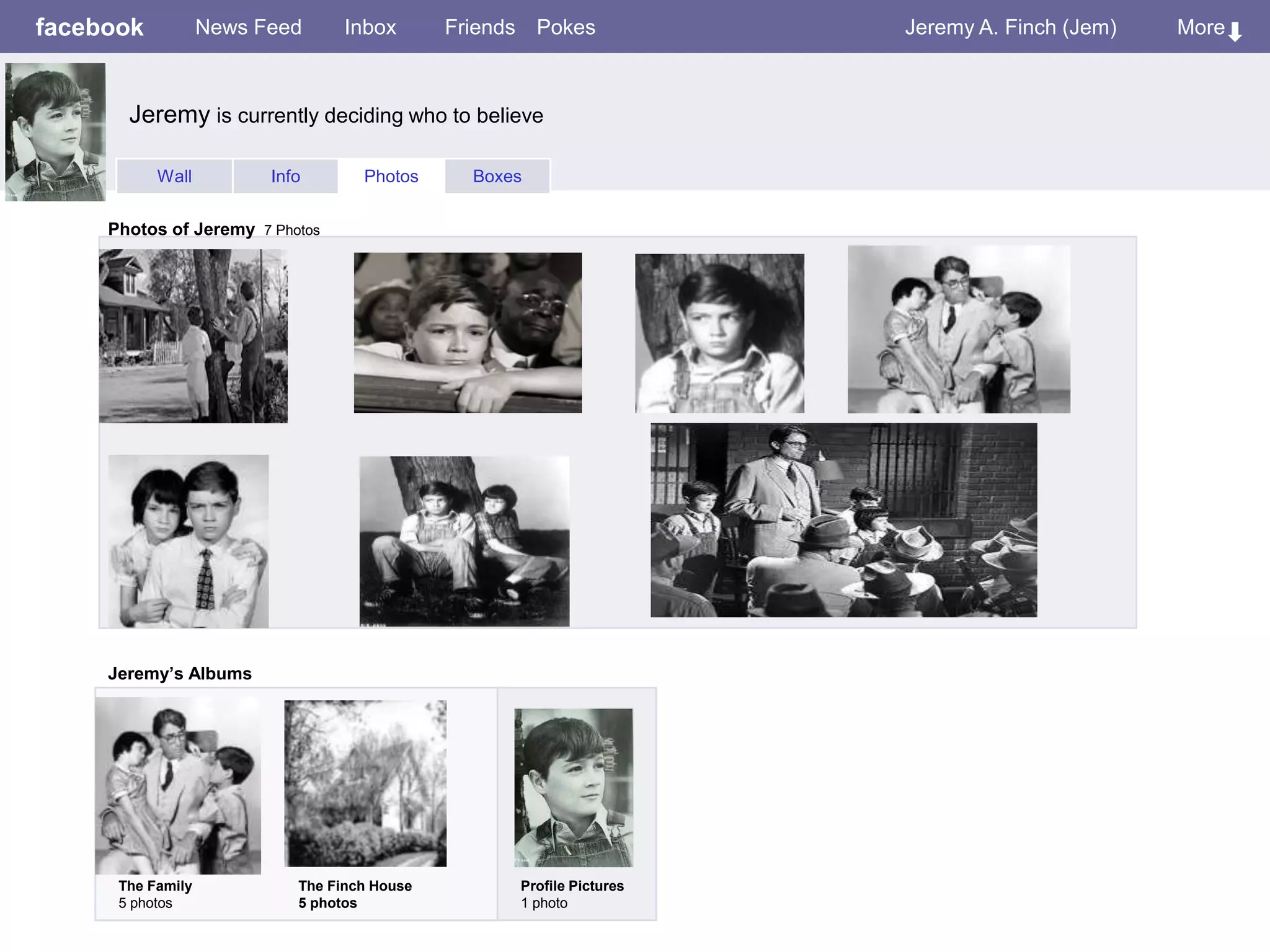Switch to the Info tab
The width and height of the screenshot is (1270, 952).
(285, 176)
